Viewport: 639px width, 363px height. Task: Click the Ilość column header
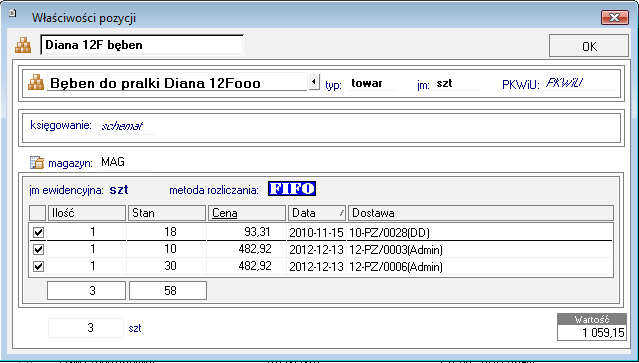86,213
